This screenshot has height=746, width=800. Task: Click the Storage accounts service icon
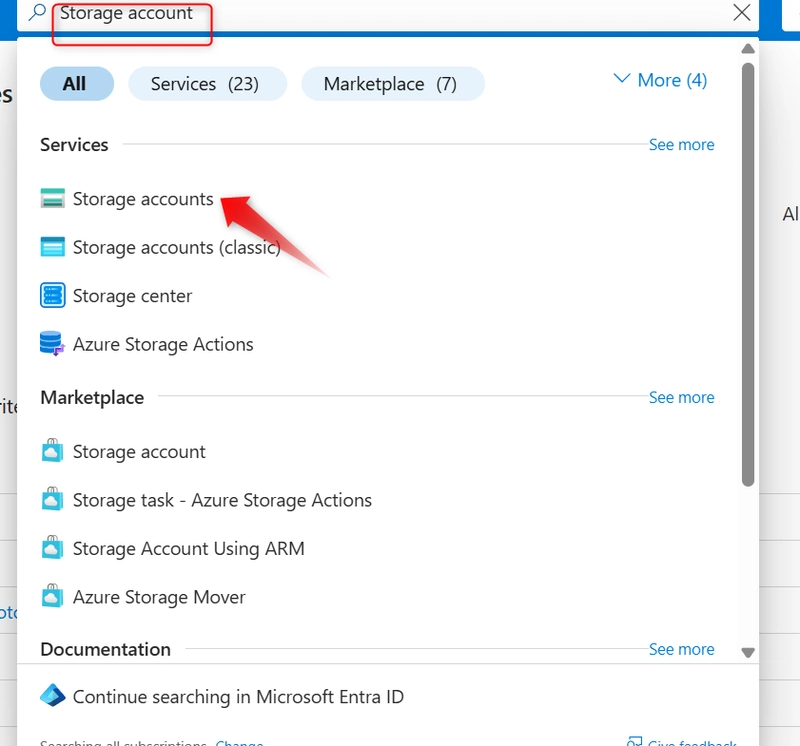[53, 198]
